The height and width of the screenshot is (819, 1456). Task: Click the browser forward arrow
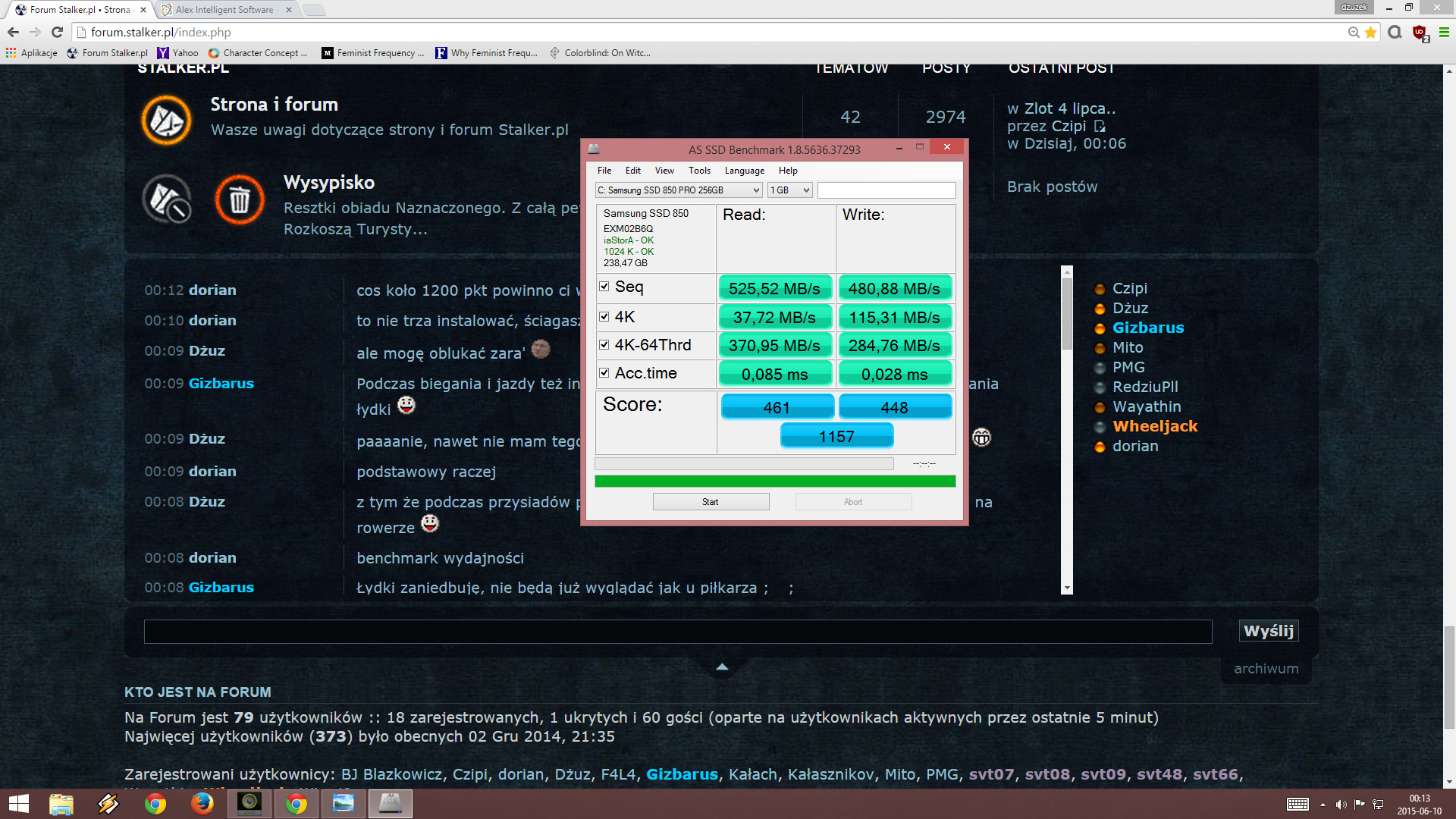point(35,32)
